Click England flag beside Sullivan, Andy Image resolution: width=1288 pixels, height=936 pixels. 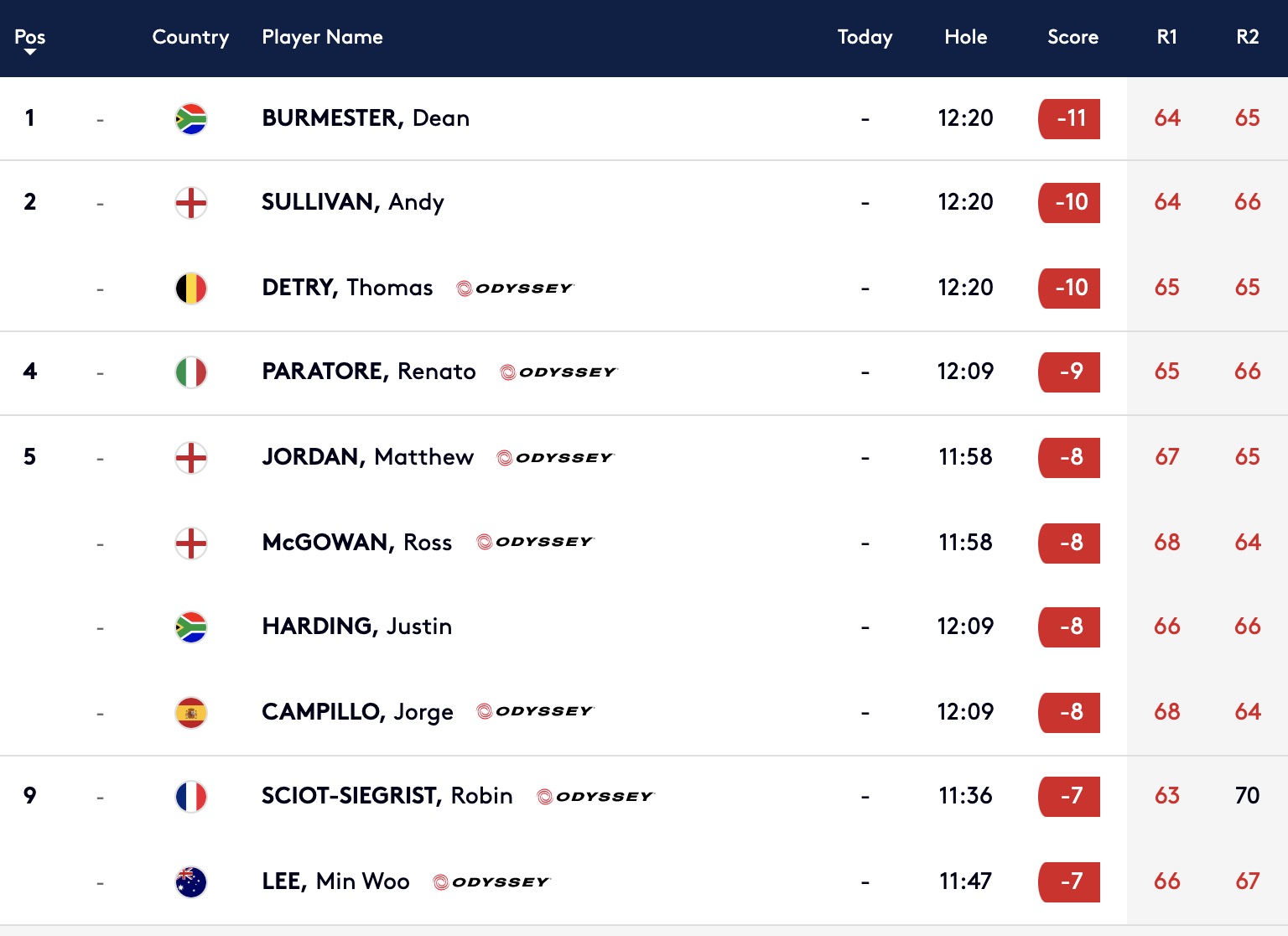click(x=191, y=203)
